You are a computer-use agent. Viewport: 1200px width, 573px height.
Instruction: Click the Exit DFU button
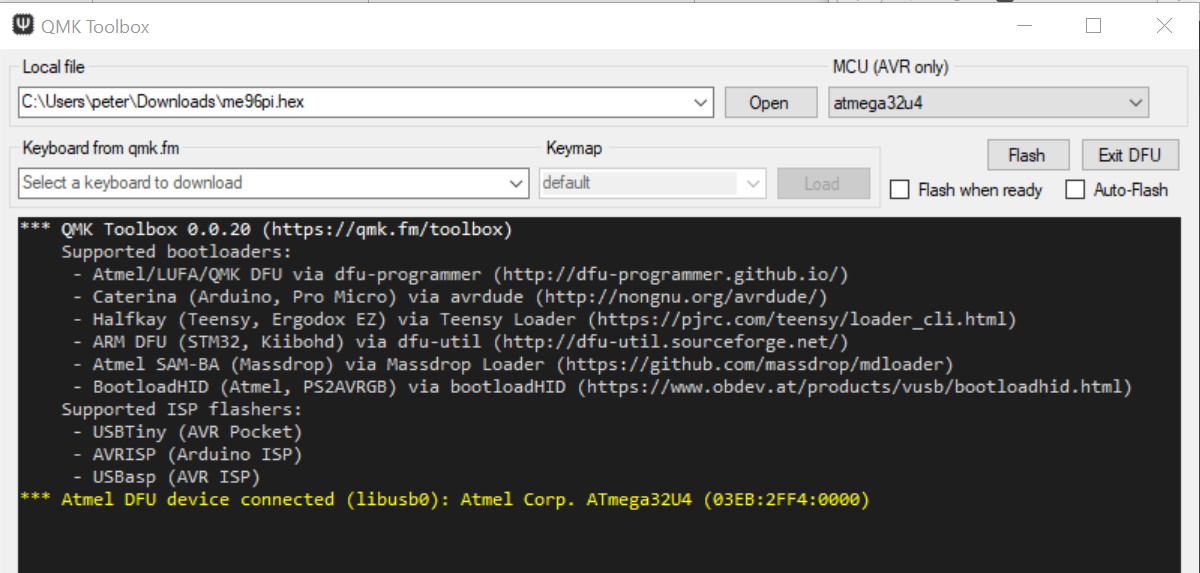point(1130,155)
